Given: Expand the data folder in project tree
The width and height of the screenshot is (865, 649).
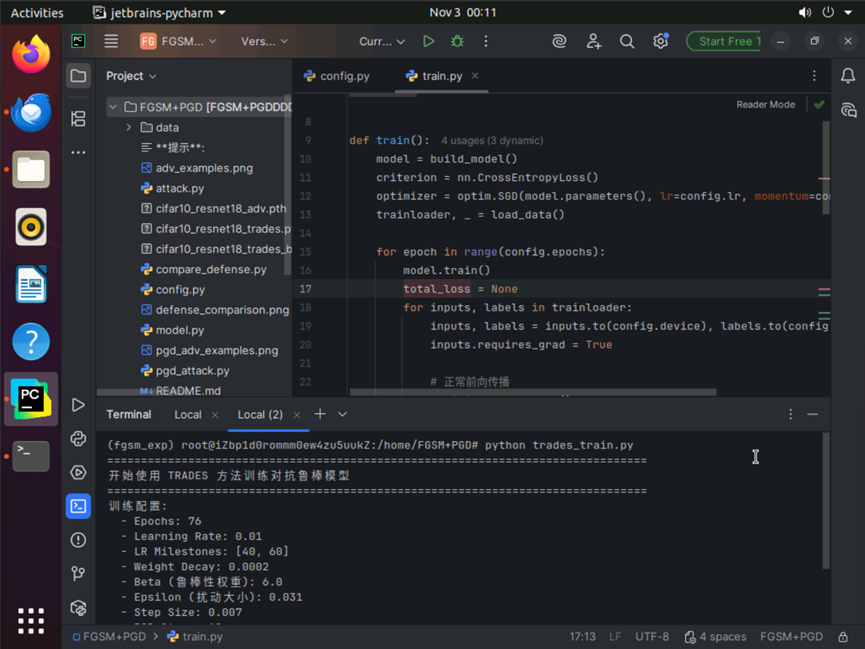Looking at the screenshot, I should coord(129,127).
